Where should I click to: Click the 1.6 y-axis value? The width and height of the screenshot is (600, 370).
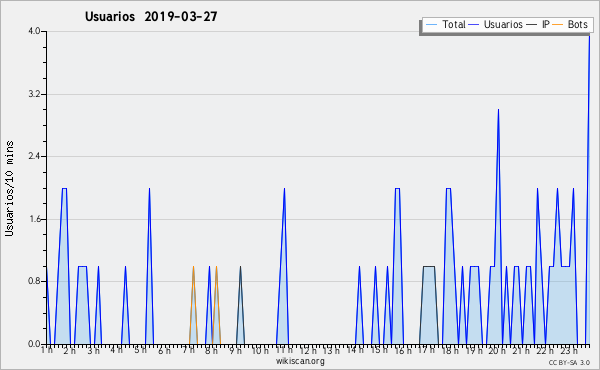pos(34,219)
